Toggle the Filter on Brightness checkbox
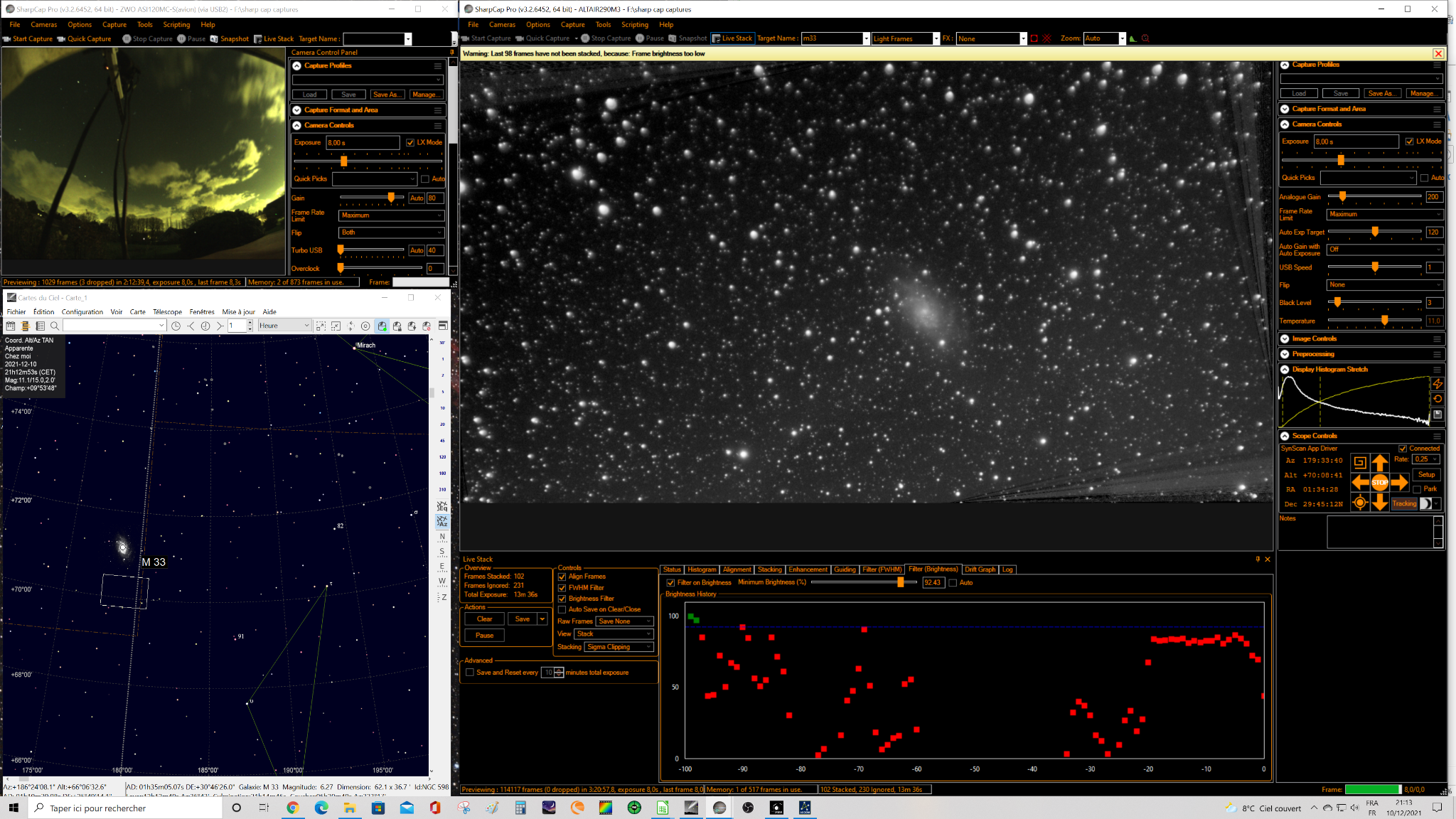This screenshot has width=1456, height=819. (x=670, y=583)
